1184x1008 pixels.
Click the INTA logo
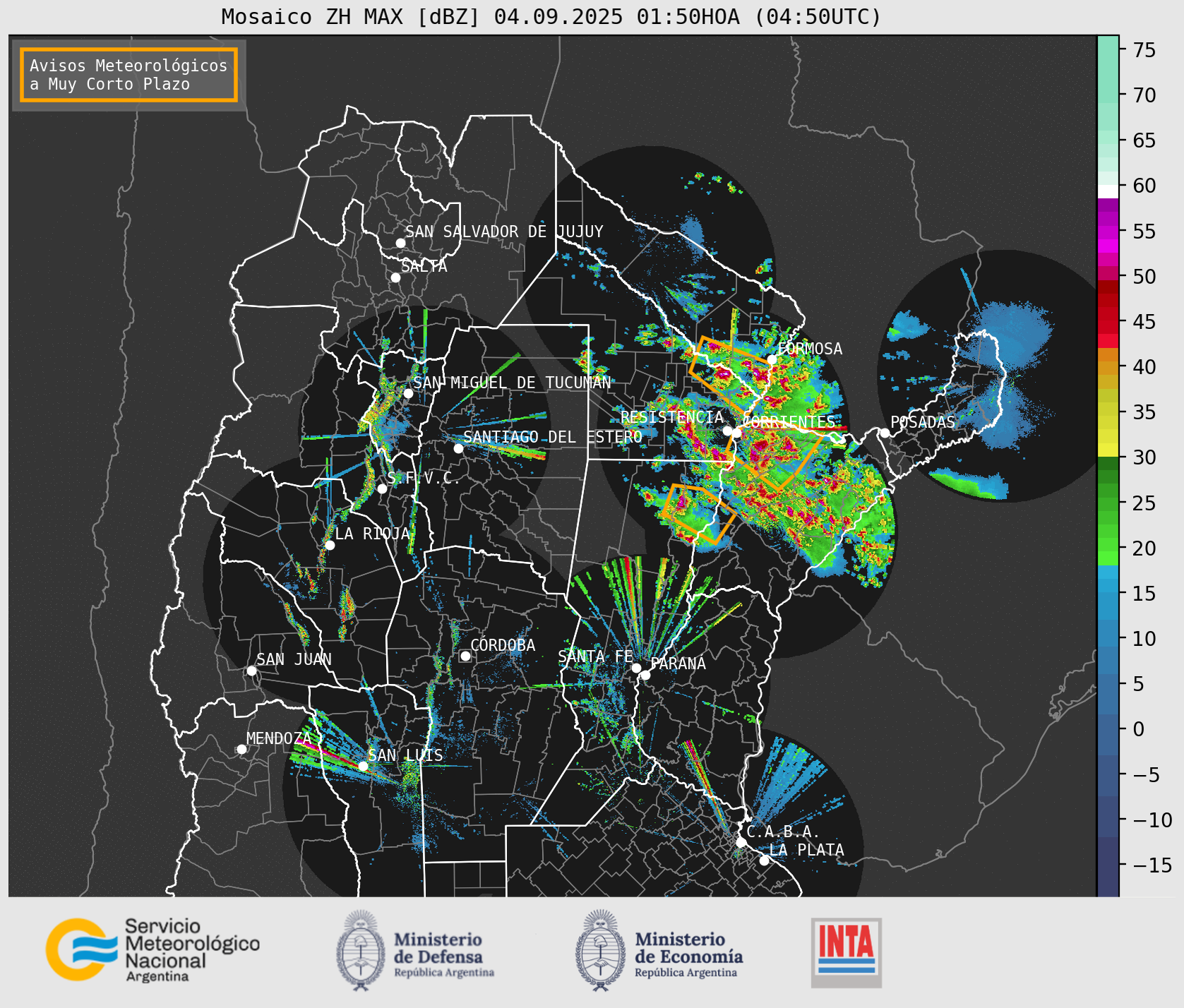pyautogui.click(x=847, y=952)
